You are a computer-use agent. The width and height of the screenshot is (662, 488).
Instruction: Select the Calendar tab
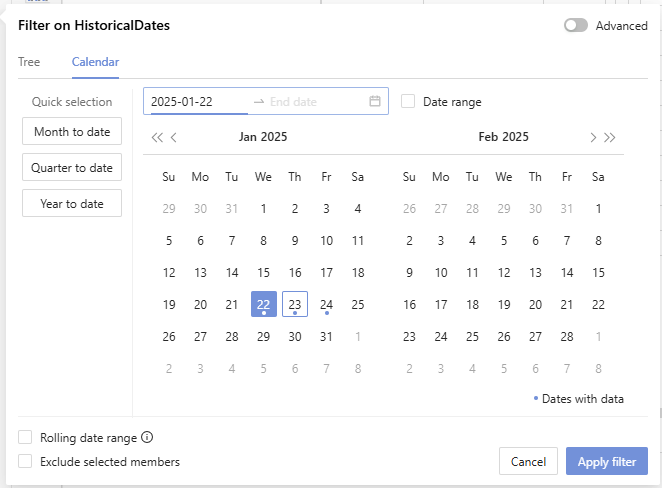tap(95, 62)
